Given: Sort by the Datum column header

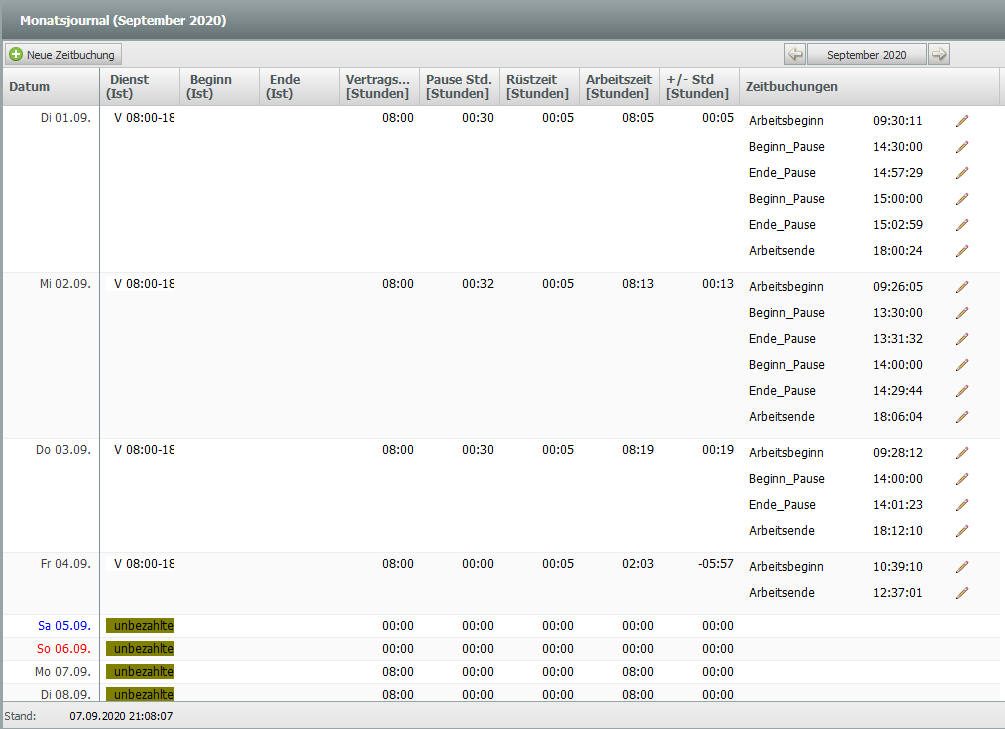Looking at the screenshot, I should [51, 87].
